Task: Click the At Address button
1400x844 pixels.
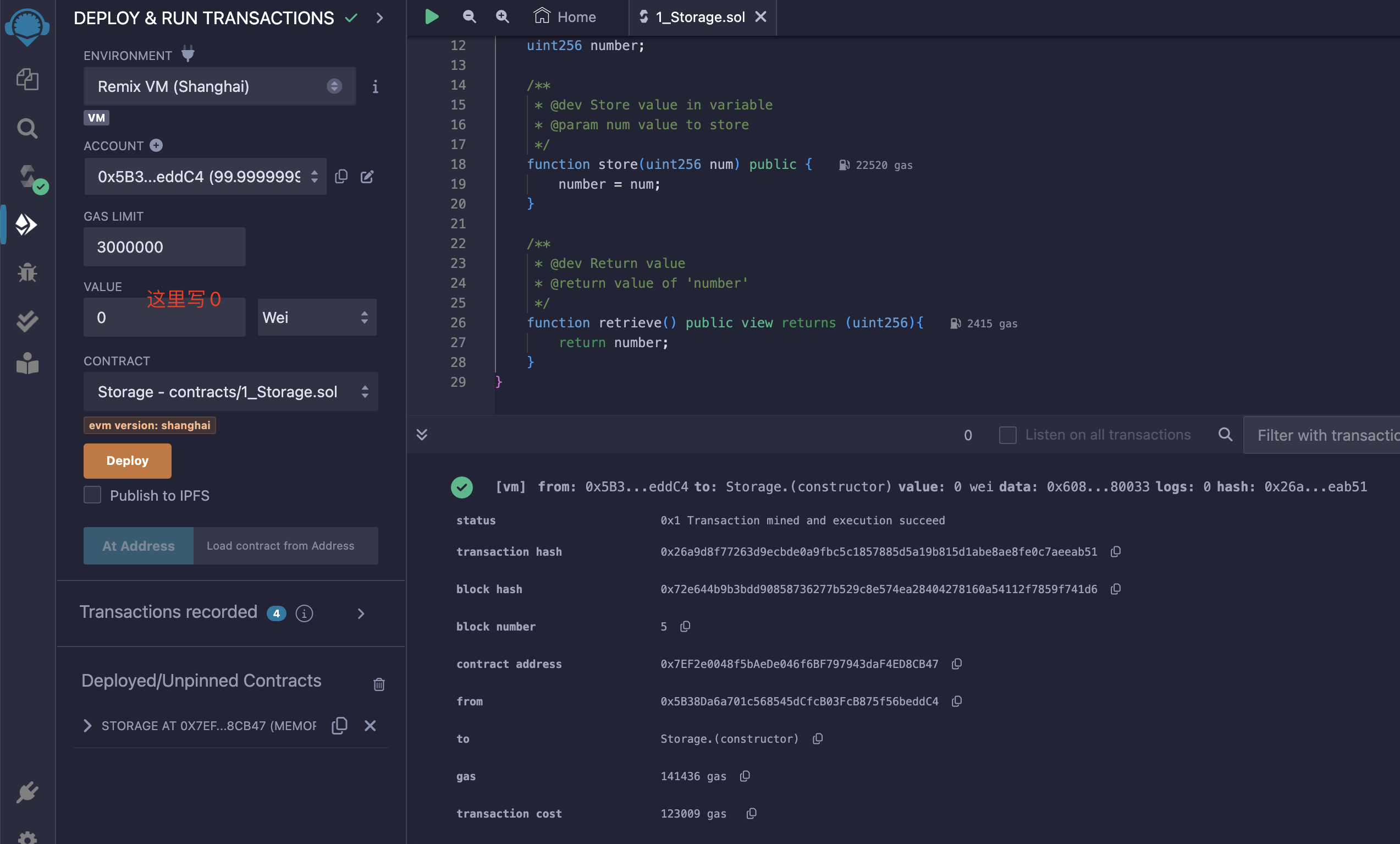Action: (x=138, y=546)
